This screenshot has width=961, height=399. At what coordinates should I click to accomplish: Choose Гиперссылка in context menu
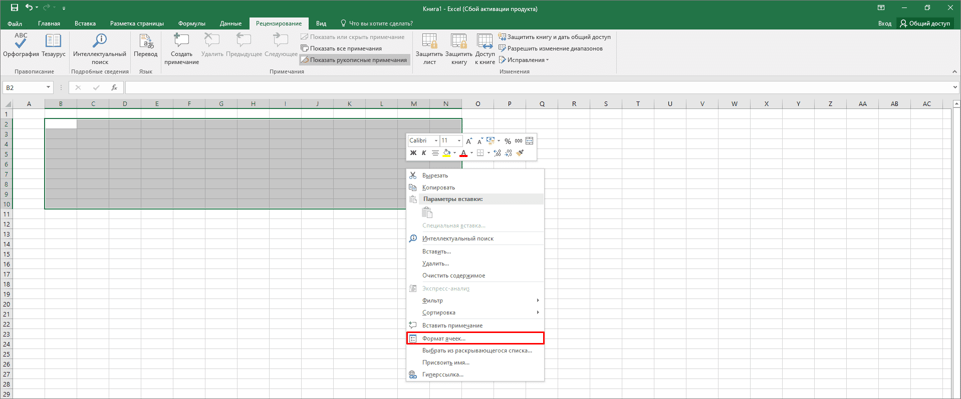476,374
